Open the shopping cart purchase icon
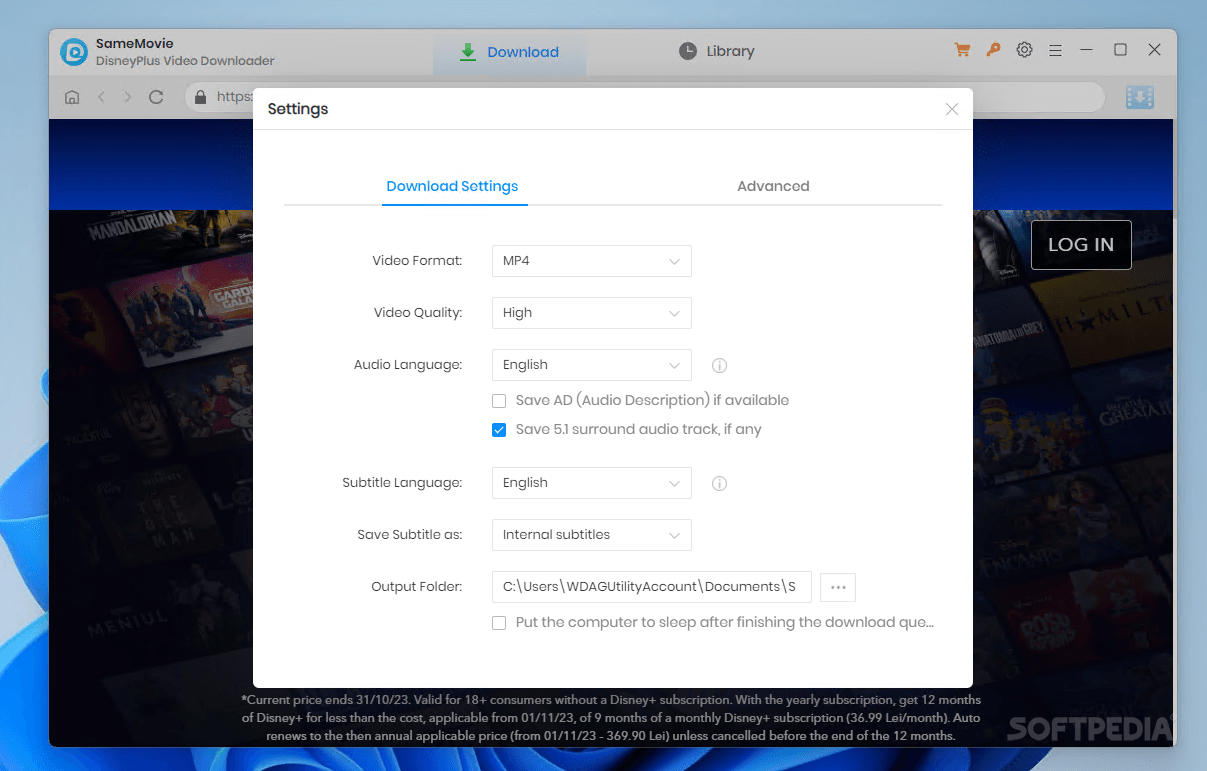 tap(962, 50)
